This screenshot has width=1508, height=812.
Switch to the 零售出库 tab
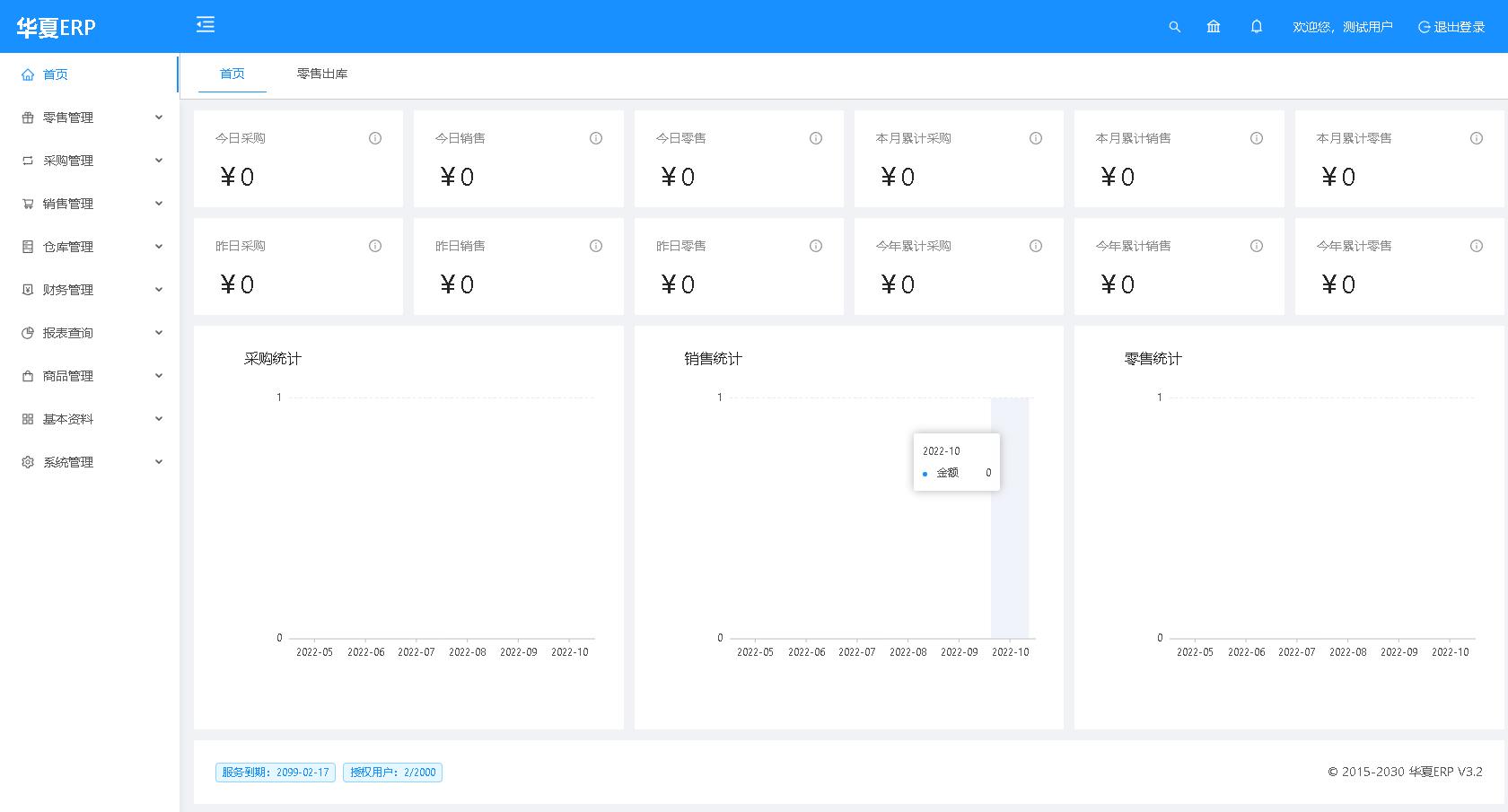pos(322,74)
